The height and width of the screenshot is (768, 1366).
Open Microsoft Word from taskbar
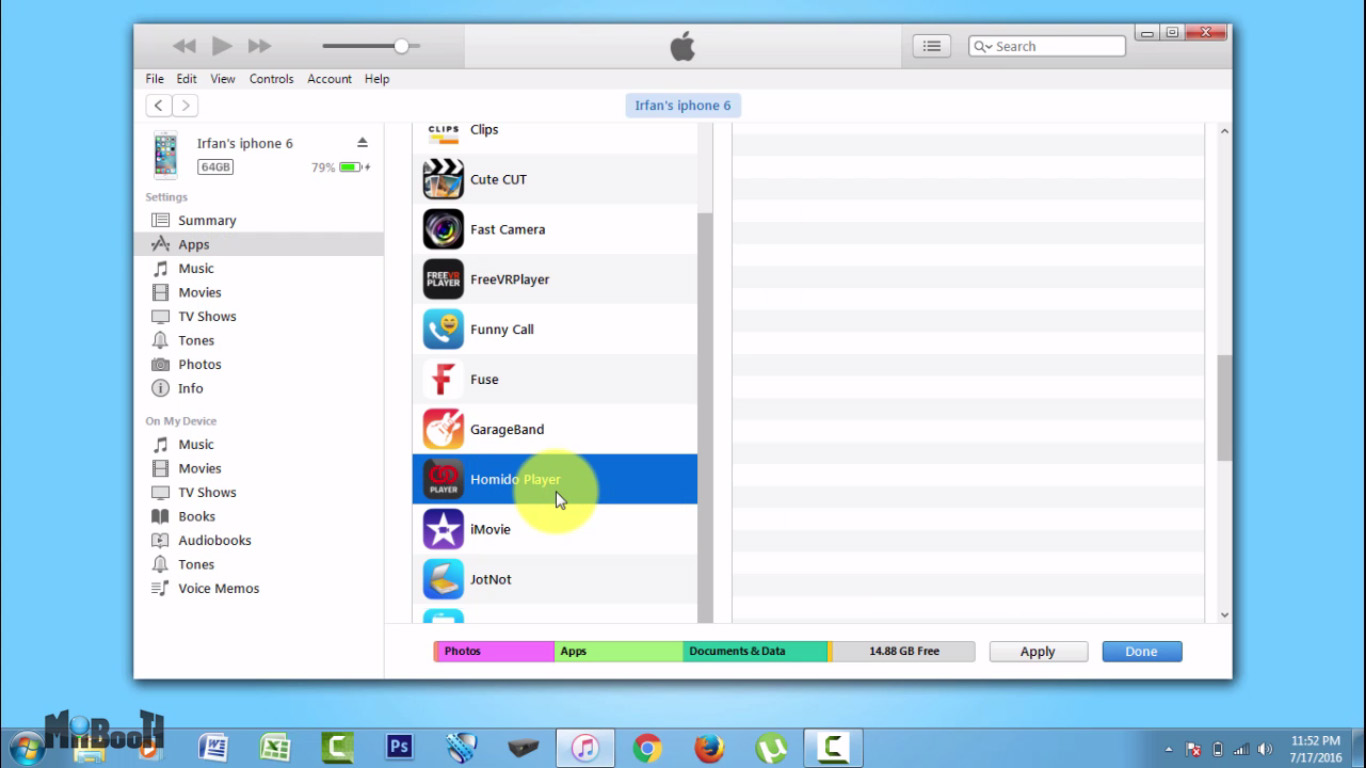point(213,747)
